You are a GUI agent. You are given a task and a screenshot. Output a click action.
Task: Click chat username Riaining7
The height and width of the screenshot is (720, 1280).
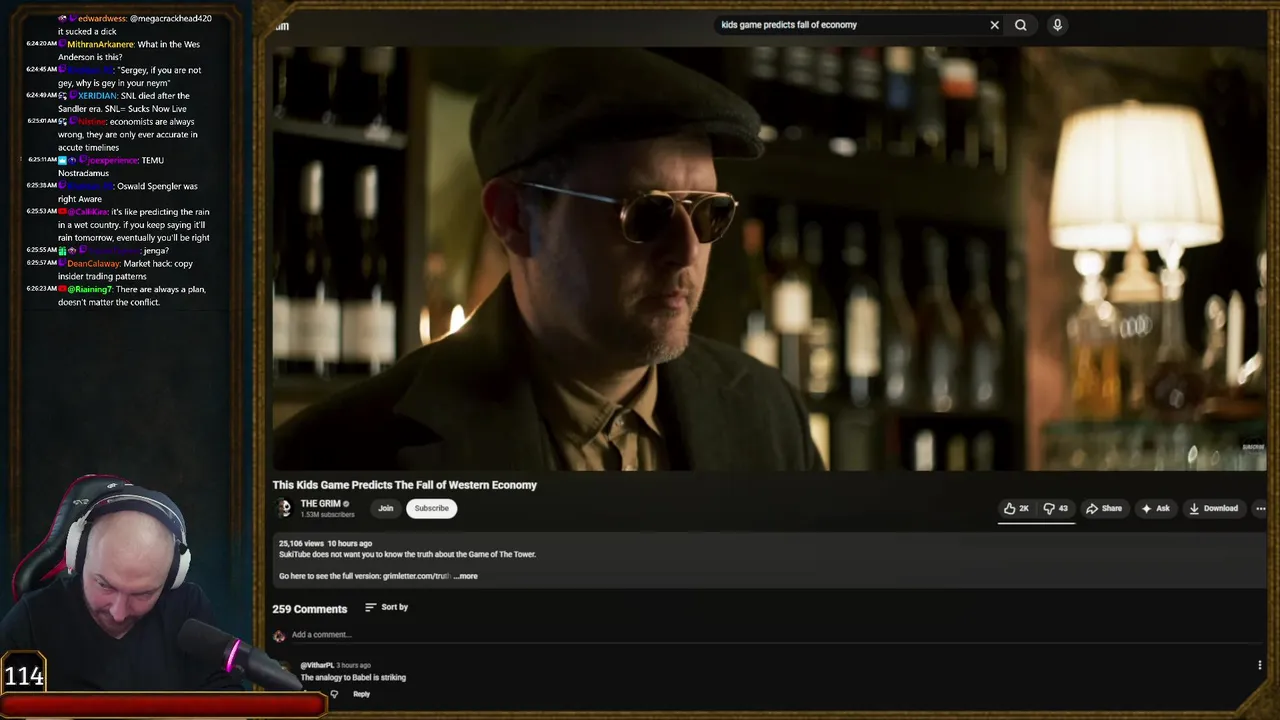tap(90, 289)
